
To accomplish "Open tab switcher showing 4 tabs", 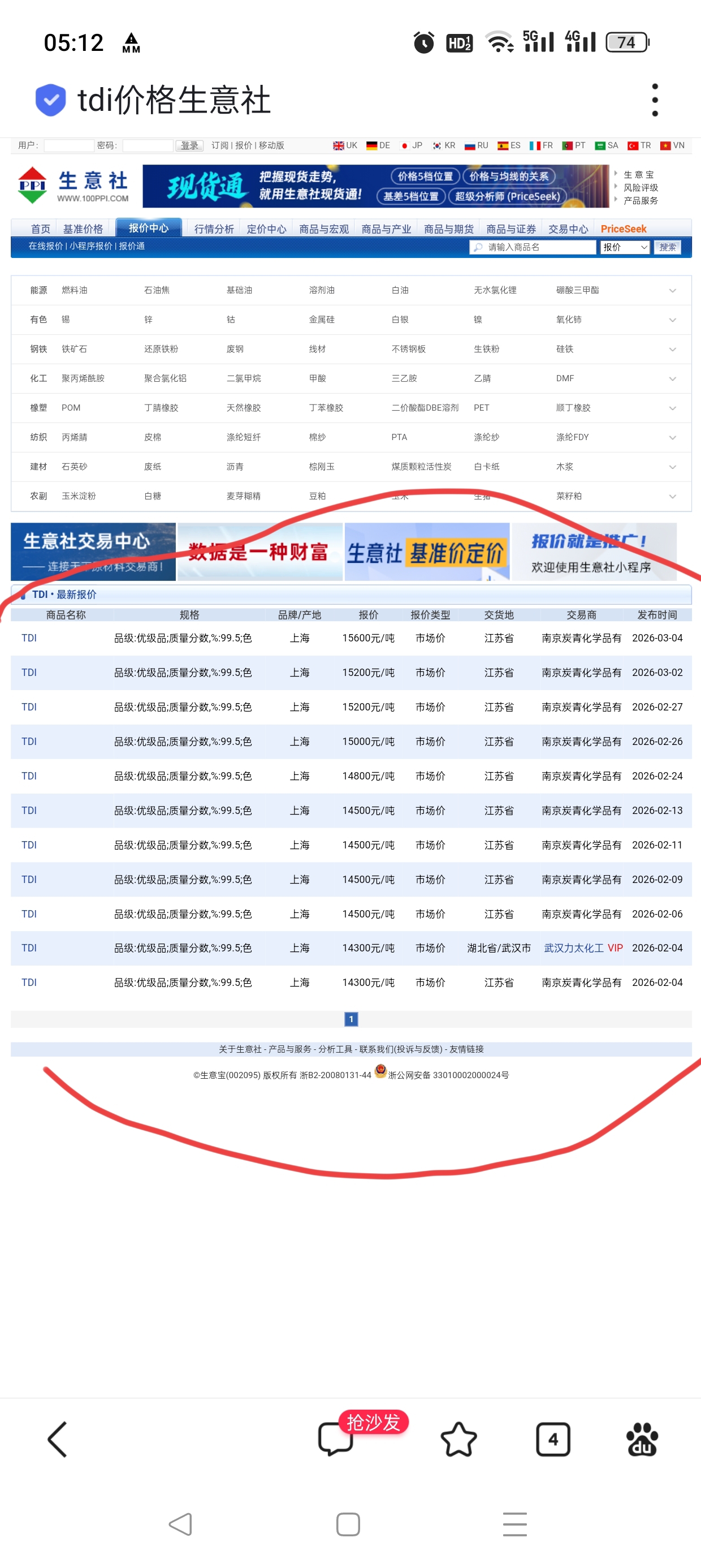I will pyautogui.click(x=552, y=1440).
